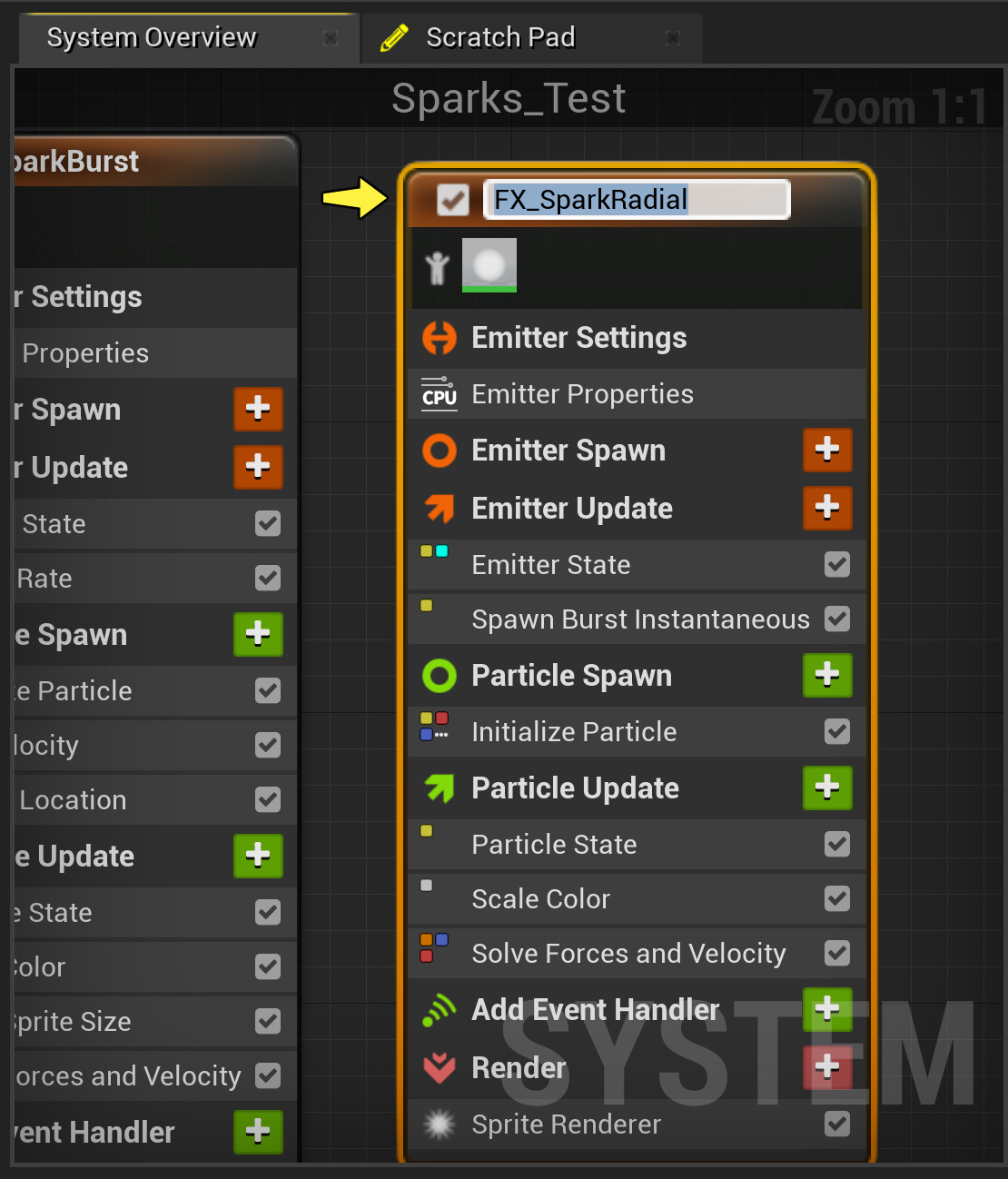Uncheck the Scale Color module
This screenshot has width=1008, height=1179.
point(837,899)
